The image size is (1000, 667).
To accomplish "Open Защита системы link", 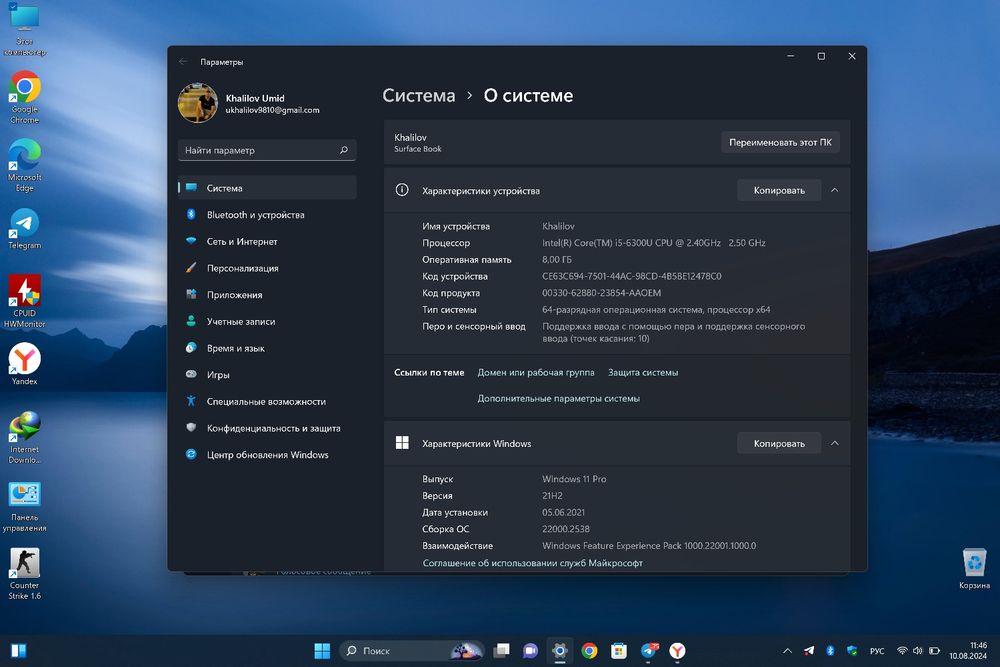I will (643, 373).
